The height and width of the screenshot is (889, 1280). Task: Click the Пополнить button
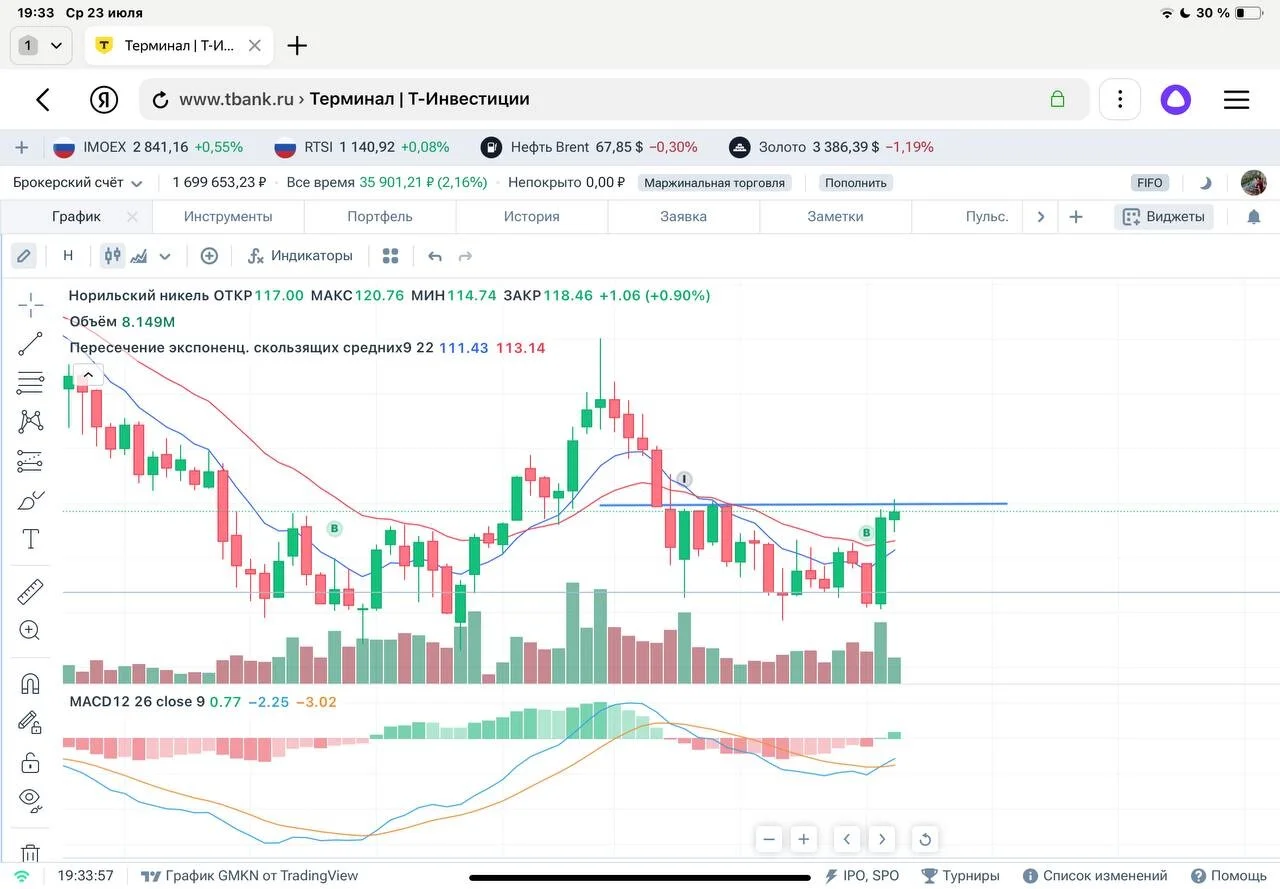pyautogui.click(x=856, y=183)
